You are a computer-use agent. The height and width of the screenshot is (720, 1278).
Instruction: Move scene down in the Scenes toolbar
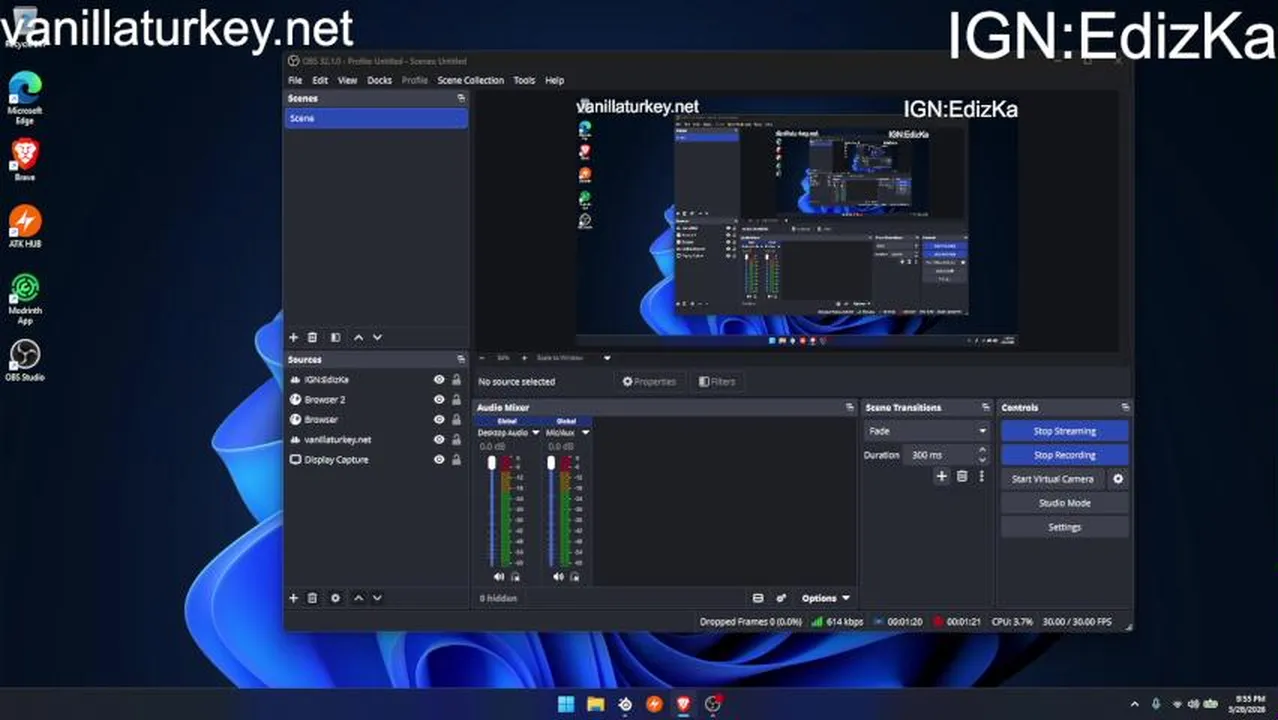377,338
